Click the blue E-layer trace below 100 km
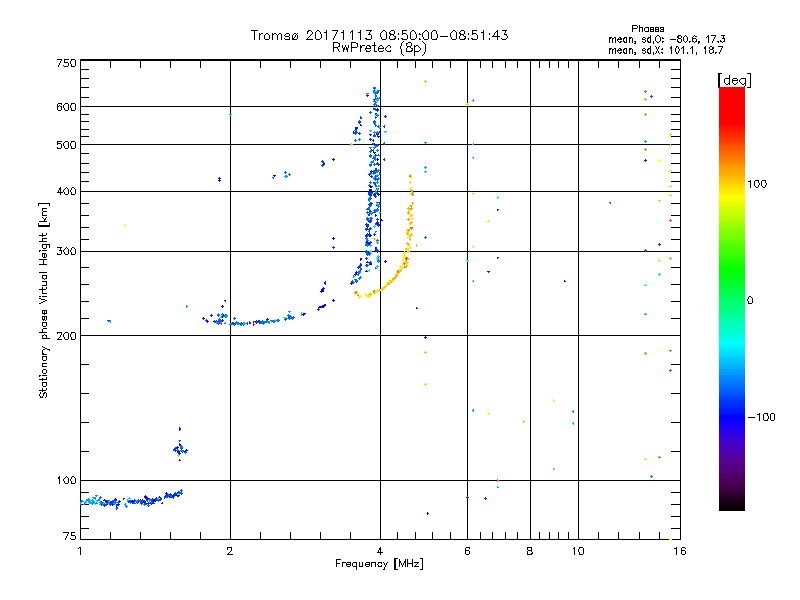This screenshot has height=600, width=800. click(133, 501)
